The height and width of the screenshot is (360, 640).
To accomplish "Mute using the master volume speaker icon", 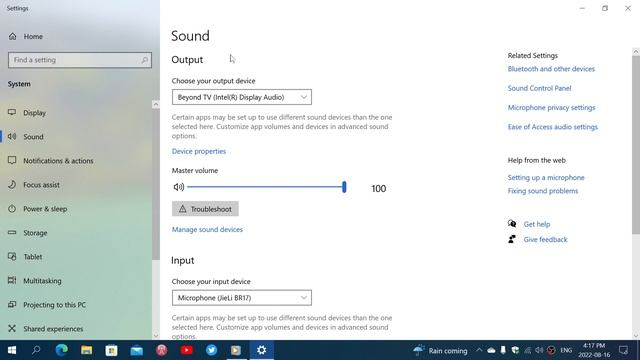I will click(179, 187).
